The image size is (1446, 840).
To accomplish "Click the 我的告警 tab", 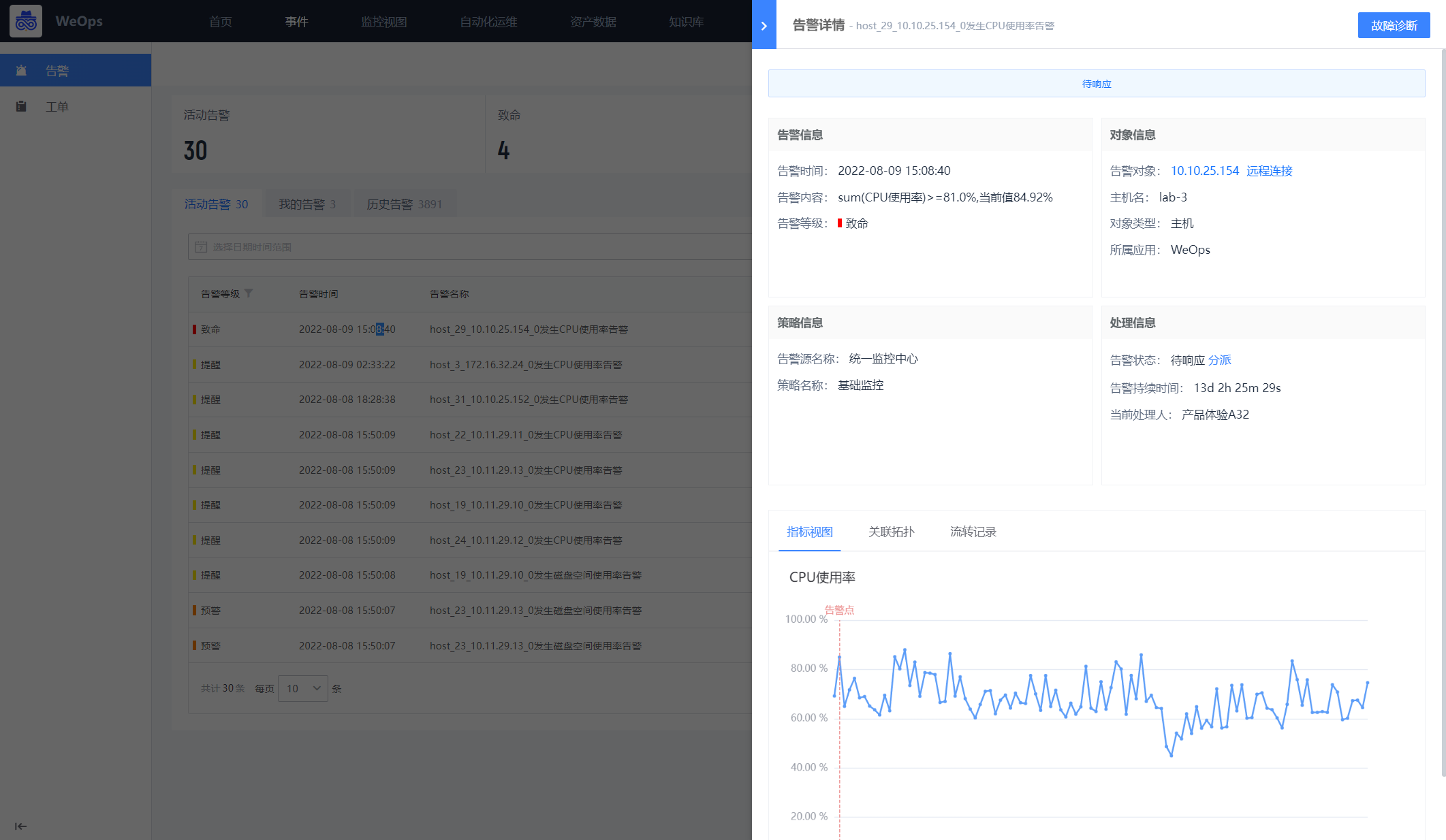I will coord(307,204).
